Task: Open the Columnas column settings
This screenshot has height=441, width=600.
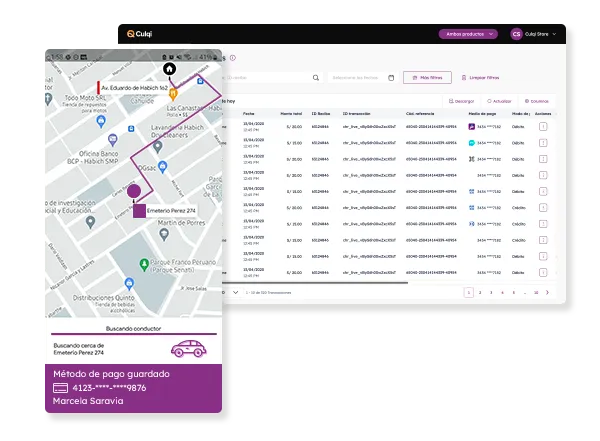Action: point(535,101)
